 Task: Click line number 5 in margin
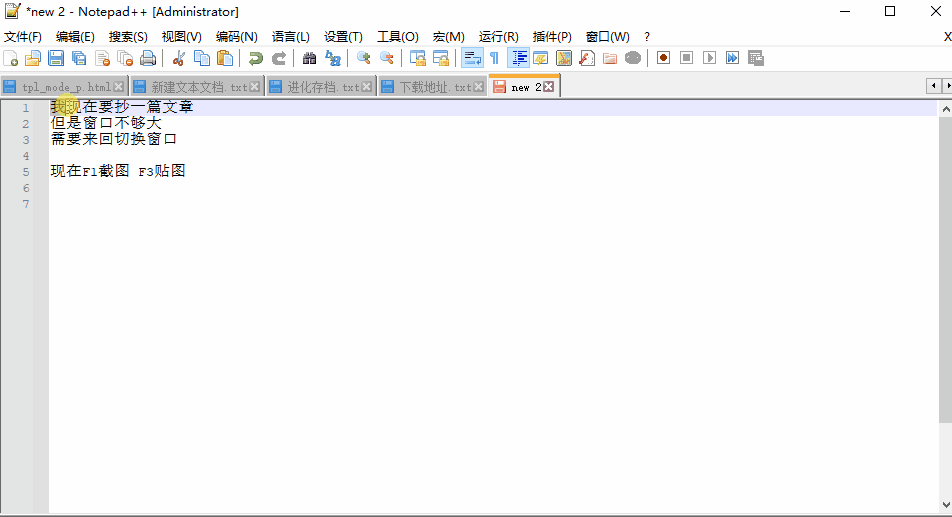[x=26, y=172]
